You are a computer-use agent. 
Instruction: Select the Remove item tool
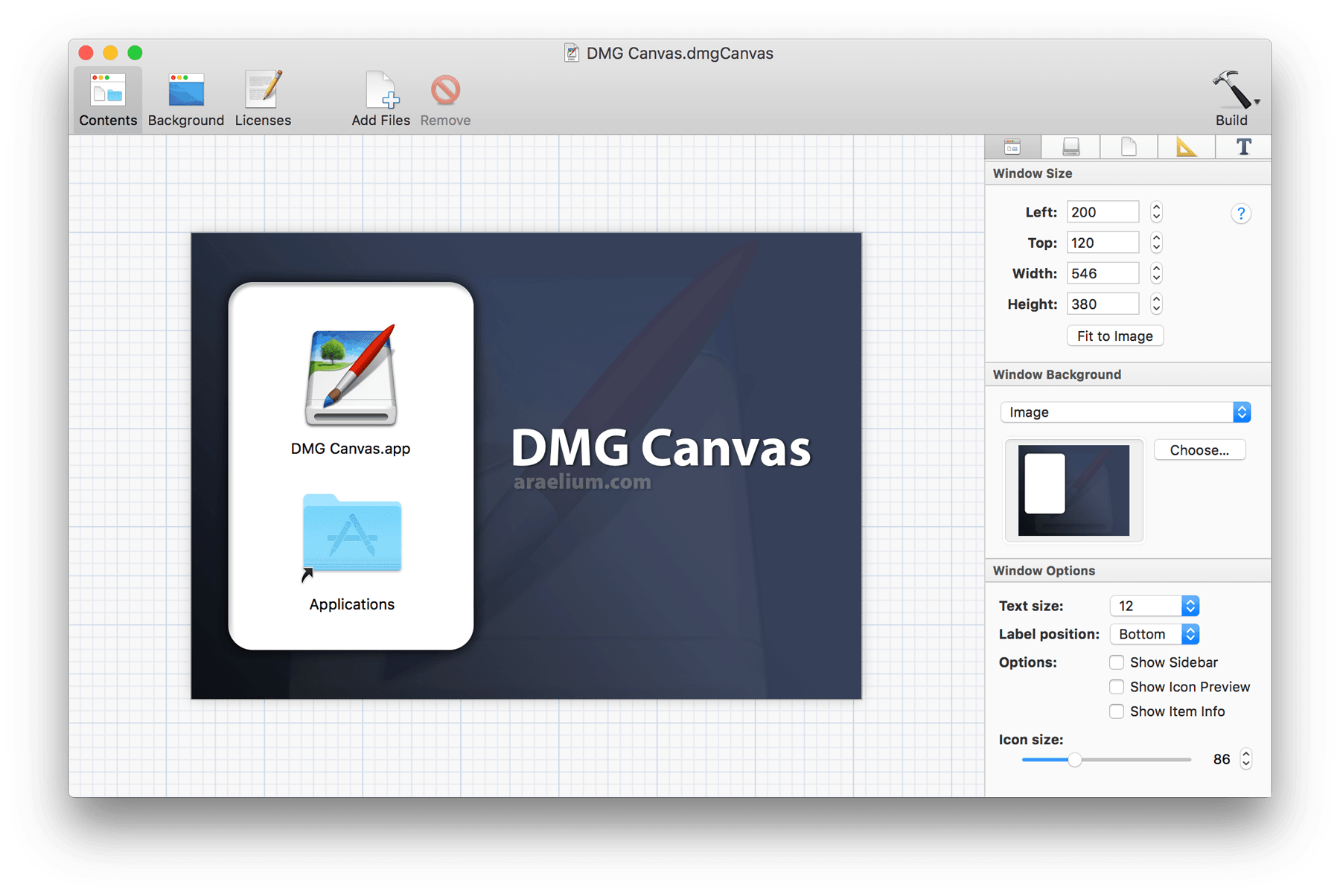444,99
